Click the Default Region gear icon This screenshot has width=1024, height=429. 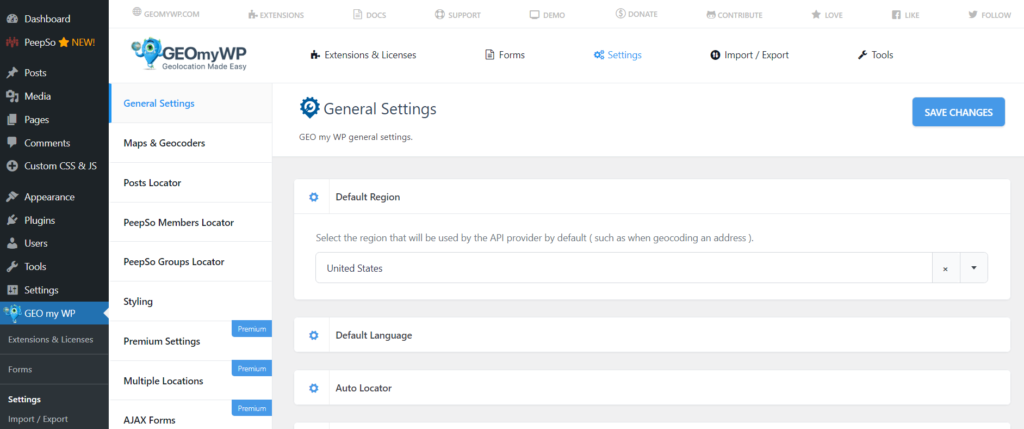pos(313,197)
